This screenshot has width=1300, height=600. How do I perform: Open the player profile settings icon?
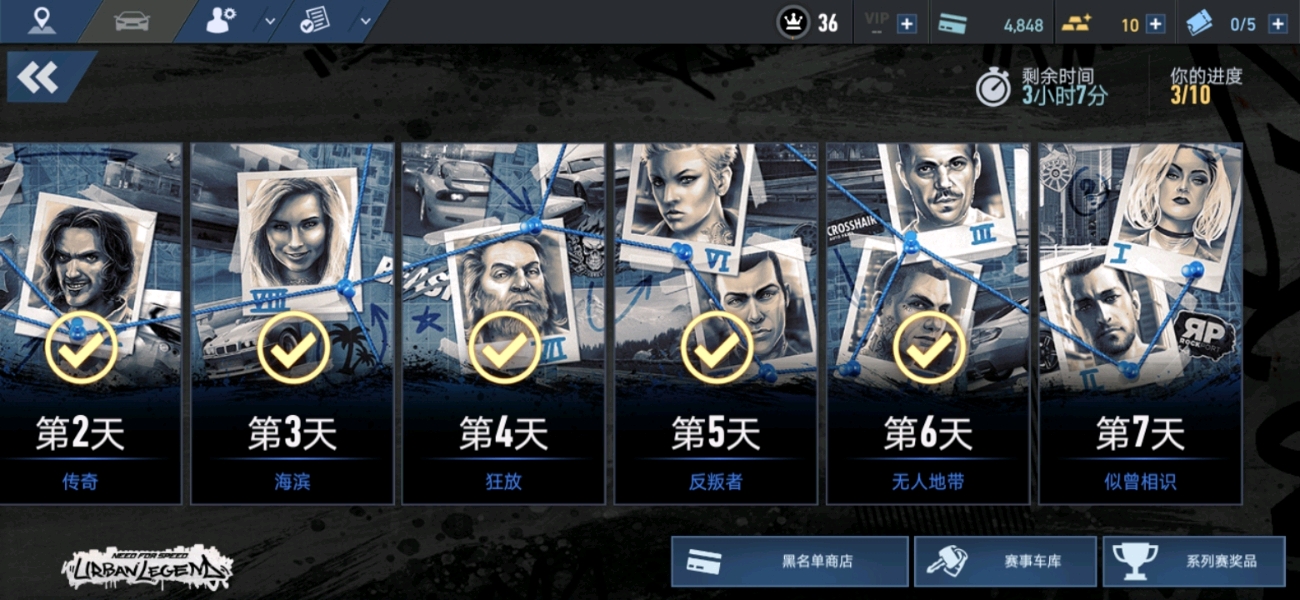coord(221,21)
